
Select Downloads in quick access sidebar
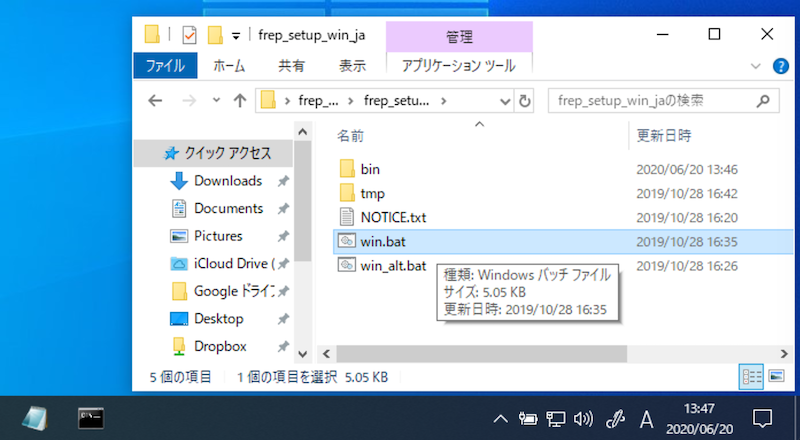(x=227, y=181)
